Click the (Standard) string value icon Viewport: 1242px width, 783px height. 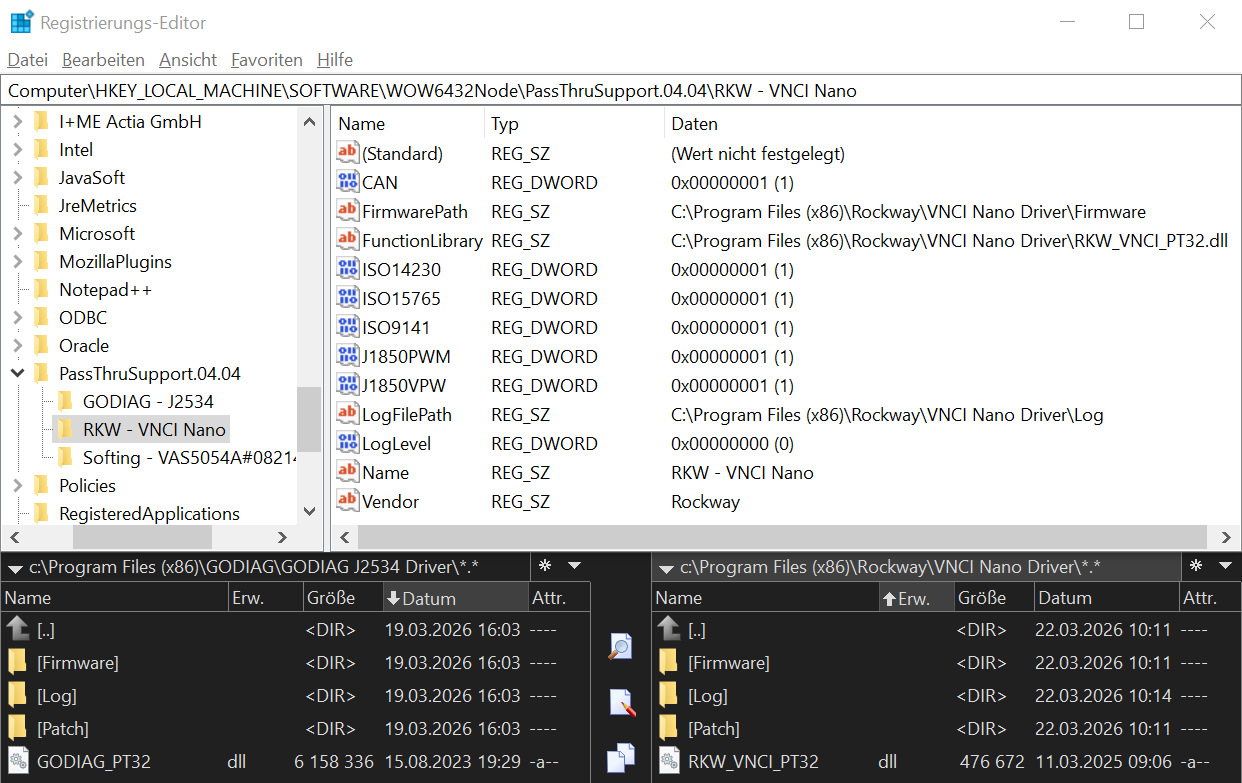[x=347, y=153]
